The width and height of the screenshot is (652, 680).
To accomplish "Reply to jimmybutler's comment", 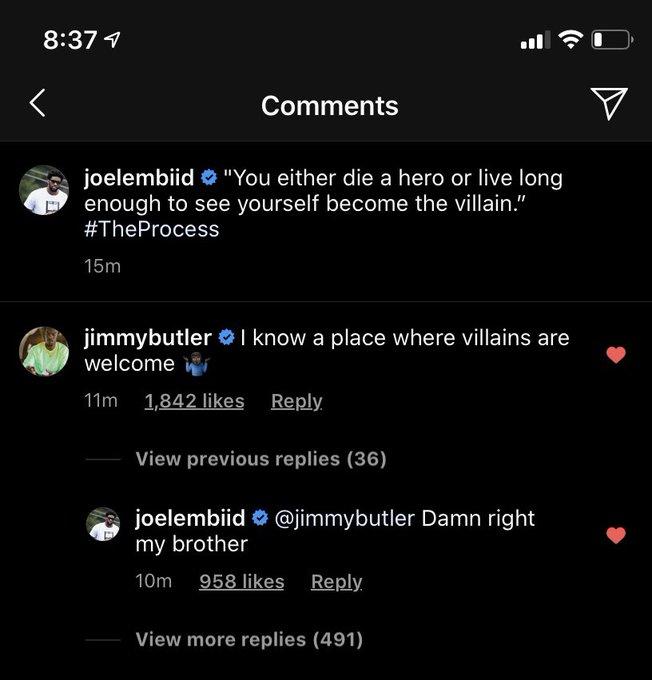I will [296, 401].
